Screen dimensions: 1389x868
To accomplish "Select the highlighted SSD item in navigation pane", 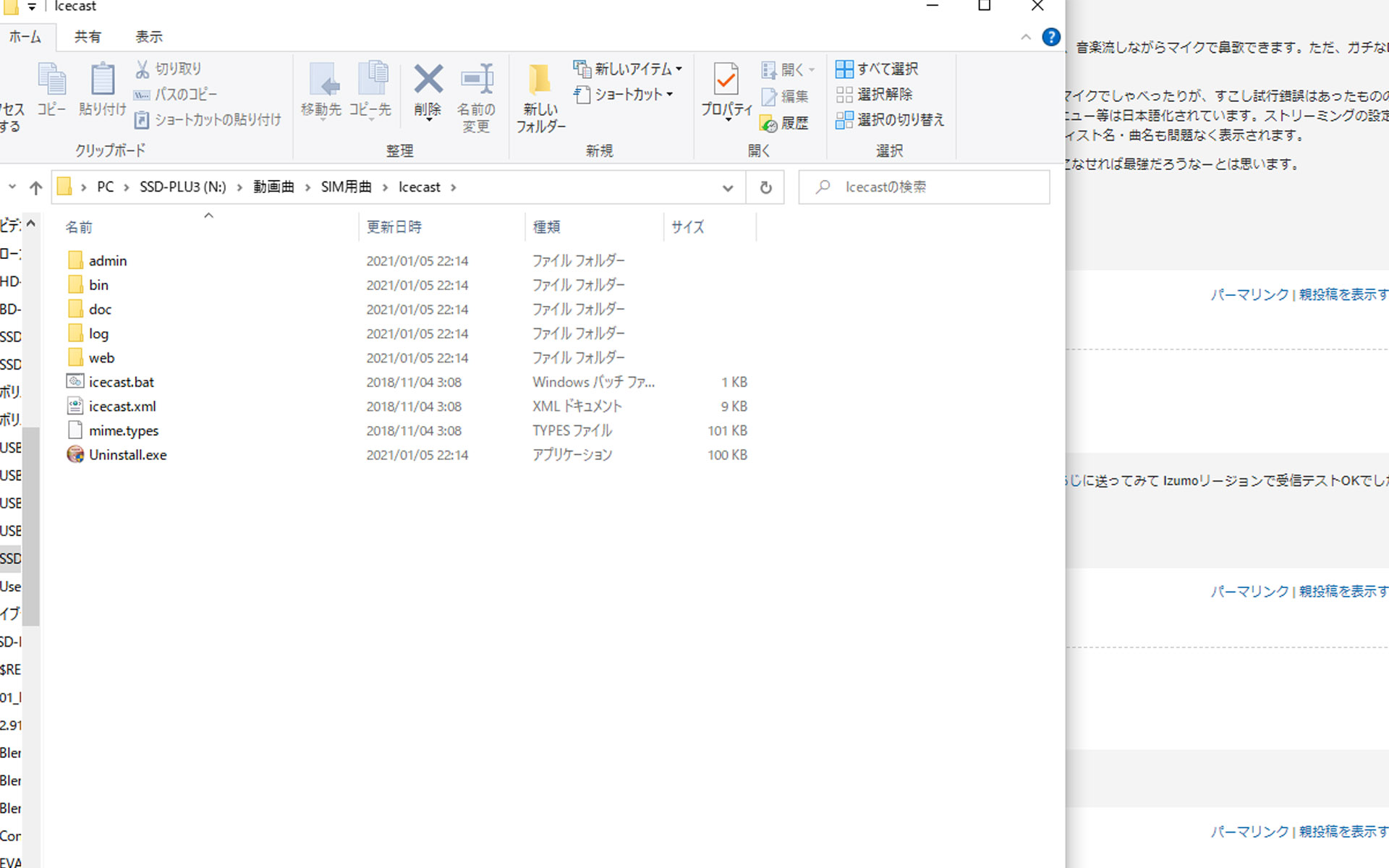I will pyautogui.click(x=11, y=558).
